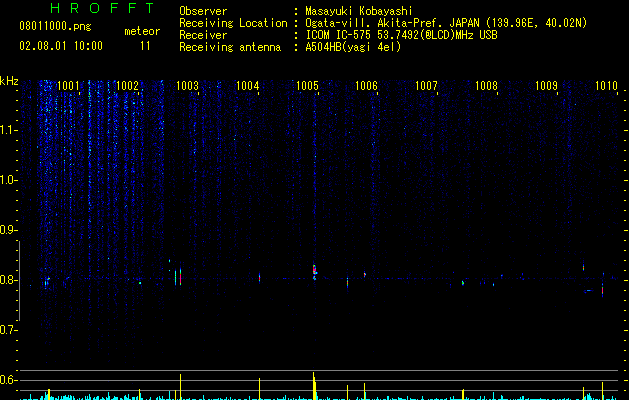Click the 0.8 kHz axis label
629x400 pixels.
[x=9, y=280]
